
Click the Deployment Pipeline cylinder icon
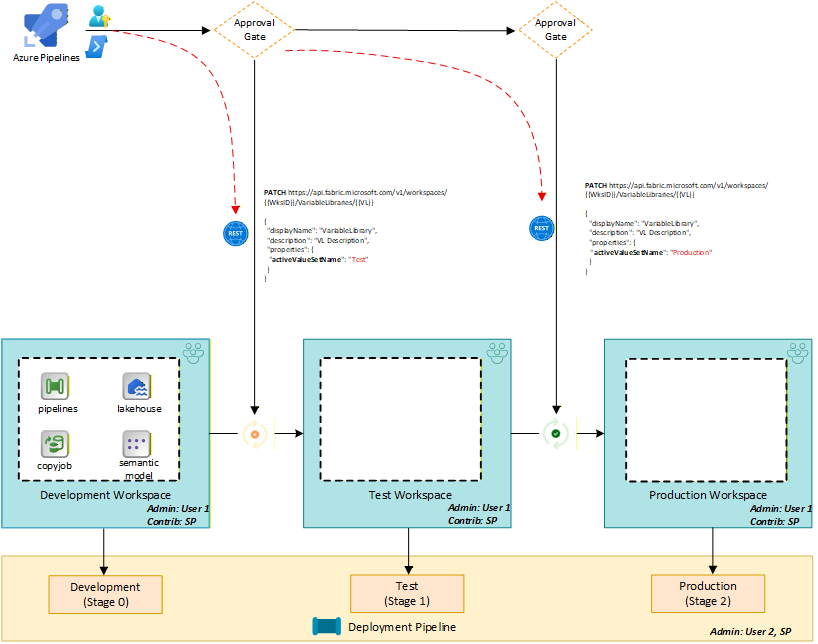(x=328, y=627)
